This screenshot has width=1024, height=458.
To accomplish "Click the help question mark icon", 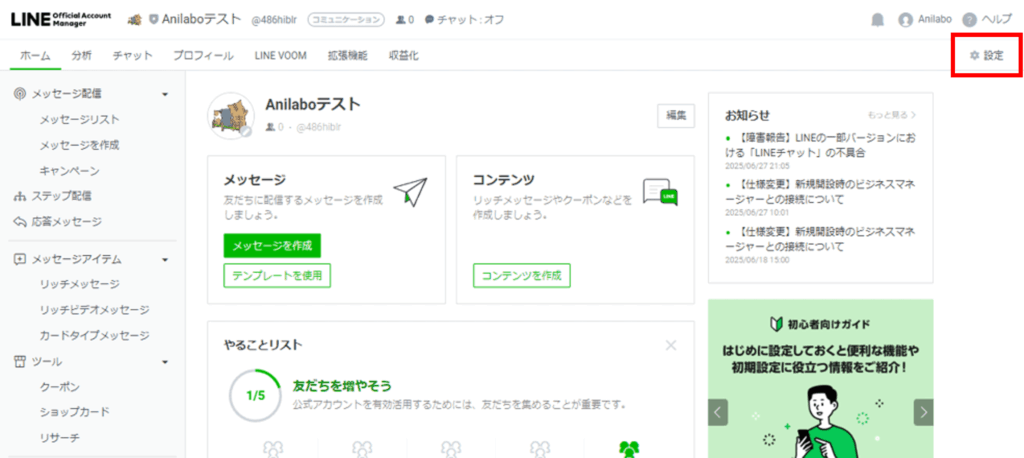I will (x=968, y=19).
